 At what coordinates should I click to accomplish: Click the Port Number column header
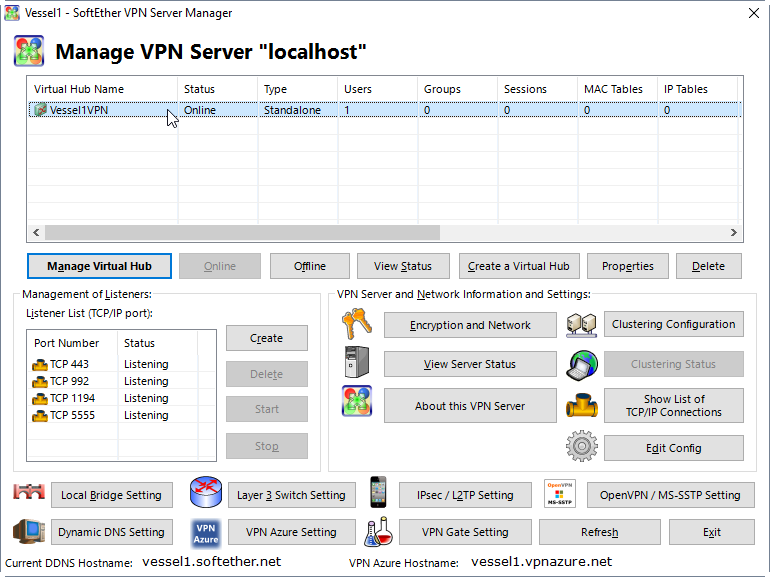coord(73,343)
